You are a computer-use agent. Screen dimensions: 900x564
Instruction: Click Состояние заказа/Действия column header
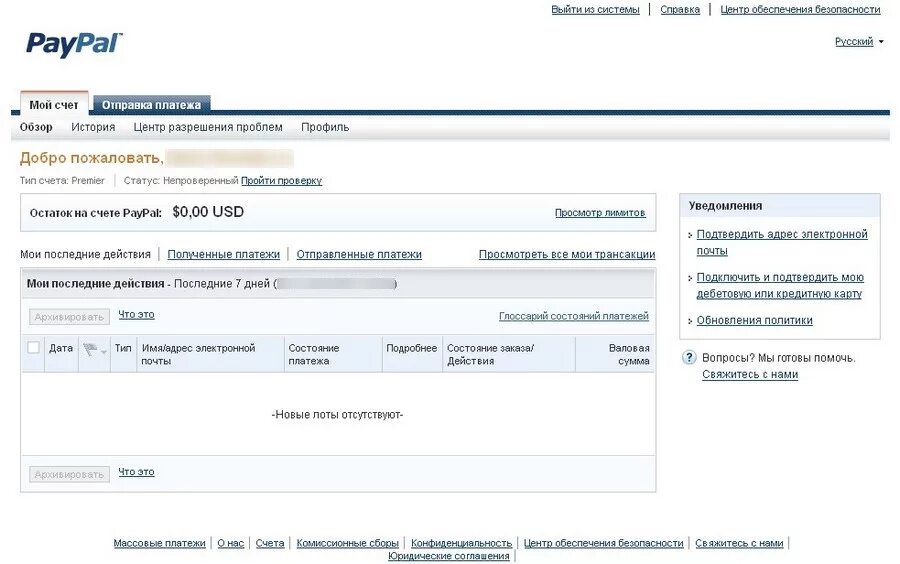click(x=490, y=355)
